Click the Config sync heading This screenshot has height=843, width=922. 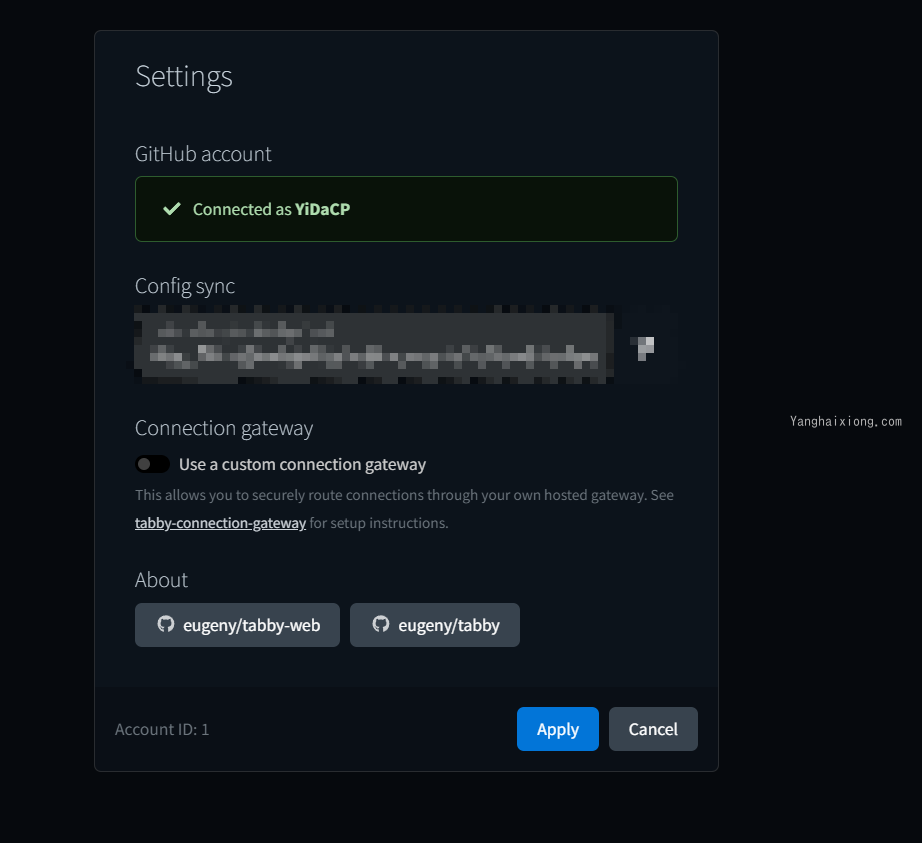click(x=185, y=286)
